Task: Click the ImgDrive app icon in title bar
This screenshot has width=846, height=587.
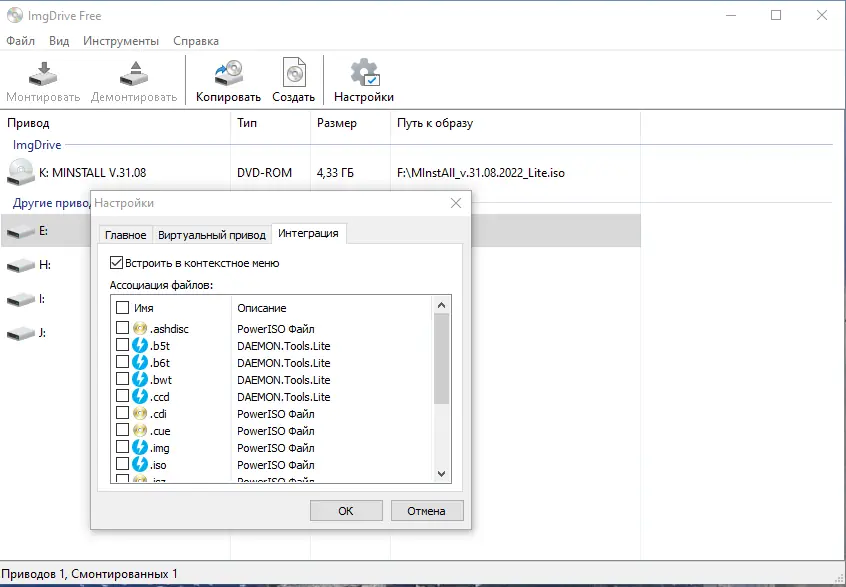Action: 15,16
